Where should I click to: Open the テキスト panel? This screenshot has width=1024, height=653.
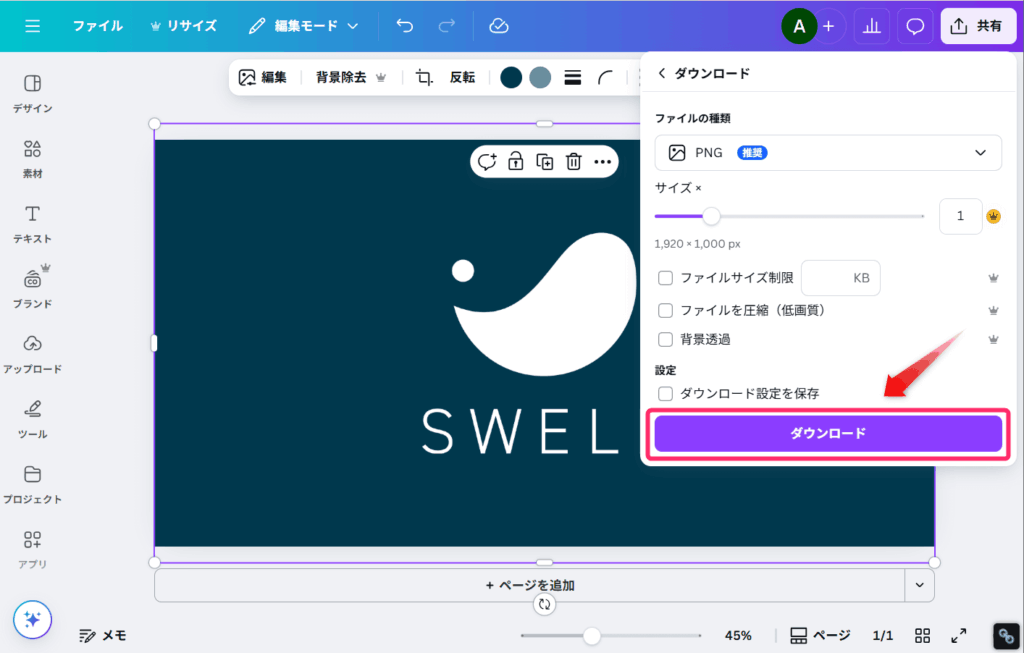(x=33, y=224)
